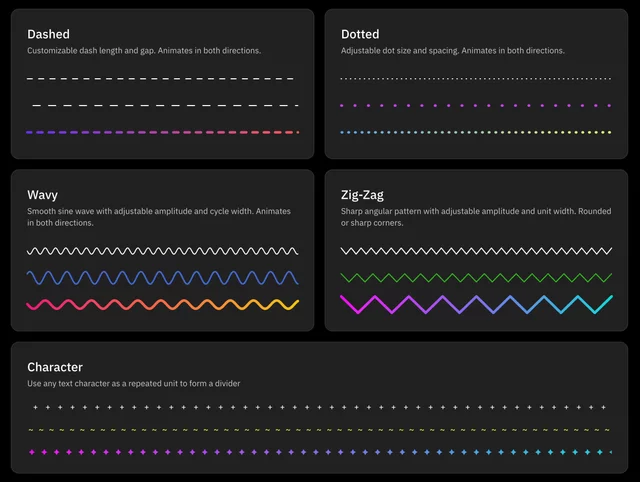Select the fine white dotted divider
The width and height of the screenshot is (640, 482).
(476, 78)
